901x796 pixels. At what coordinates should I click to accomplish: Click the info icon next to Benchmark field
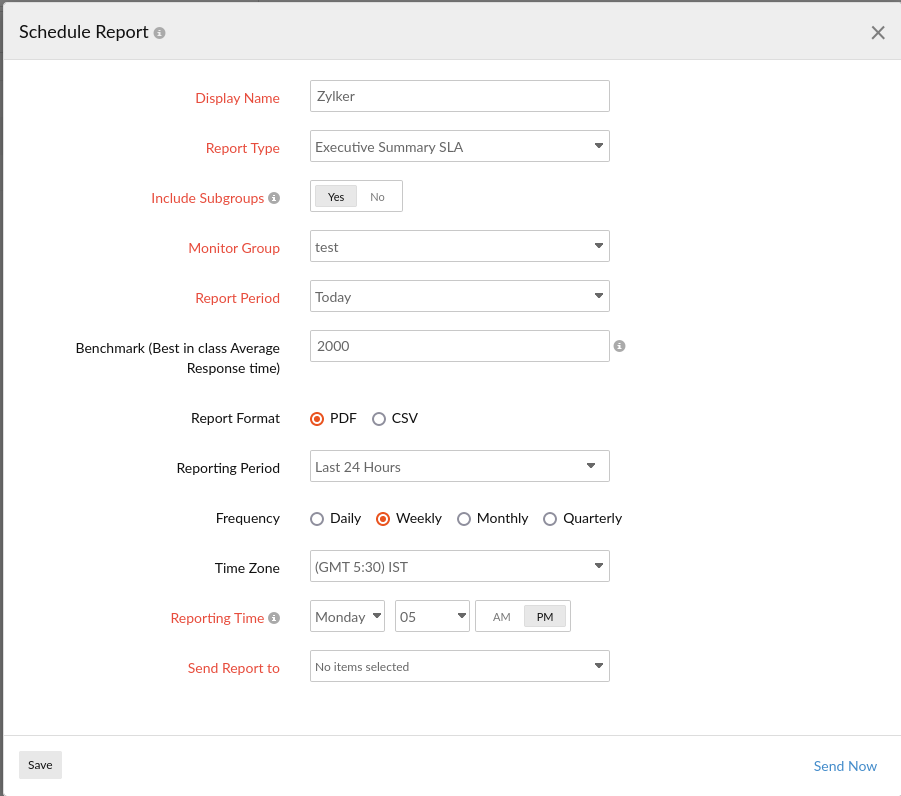click(x=620, y=346)
